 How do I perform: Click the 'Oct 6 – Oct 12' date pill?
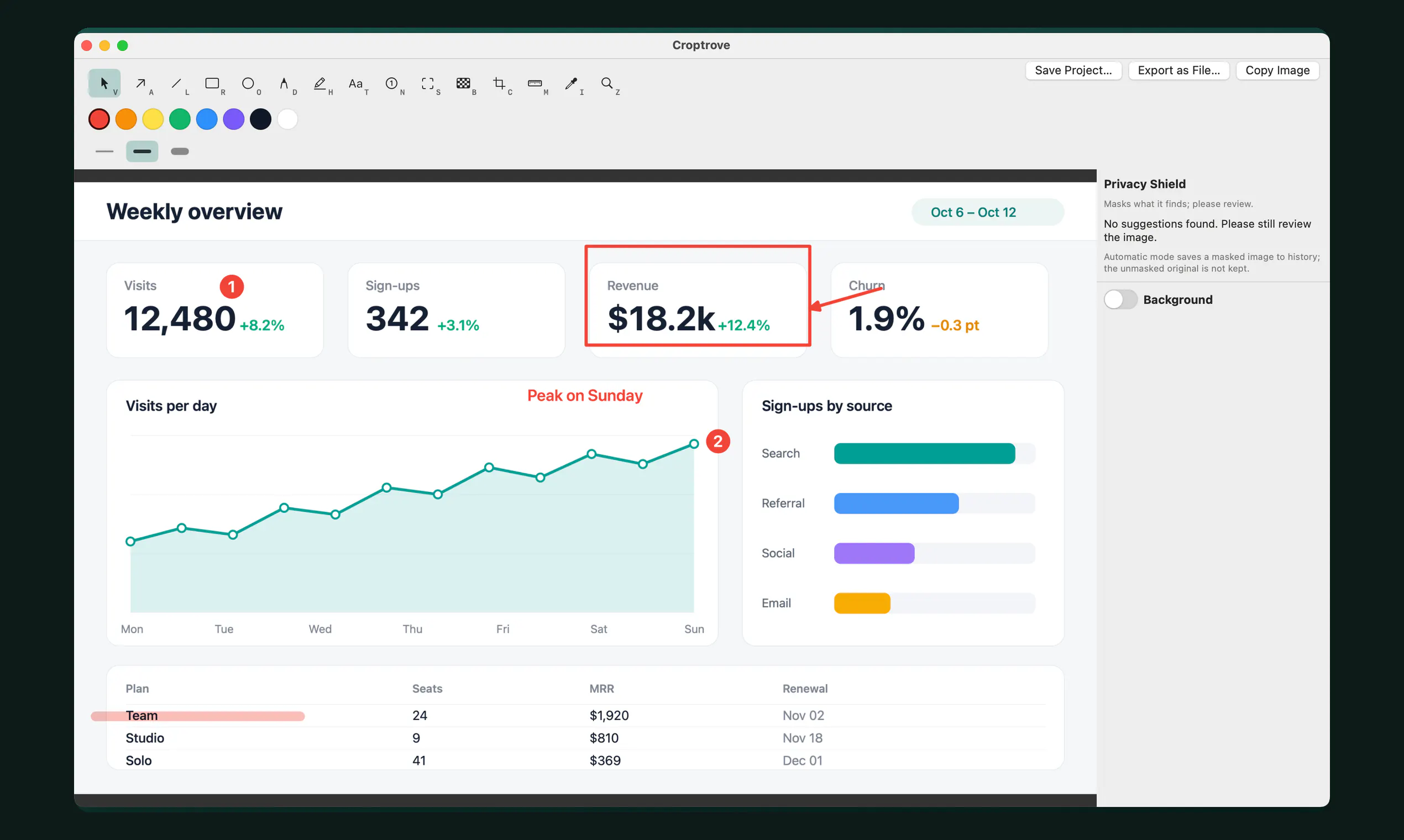[987, 212]
